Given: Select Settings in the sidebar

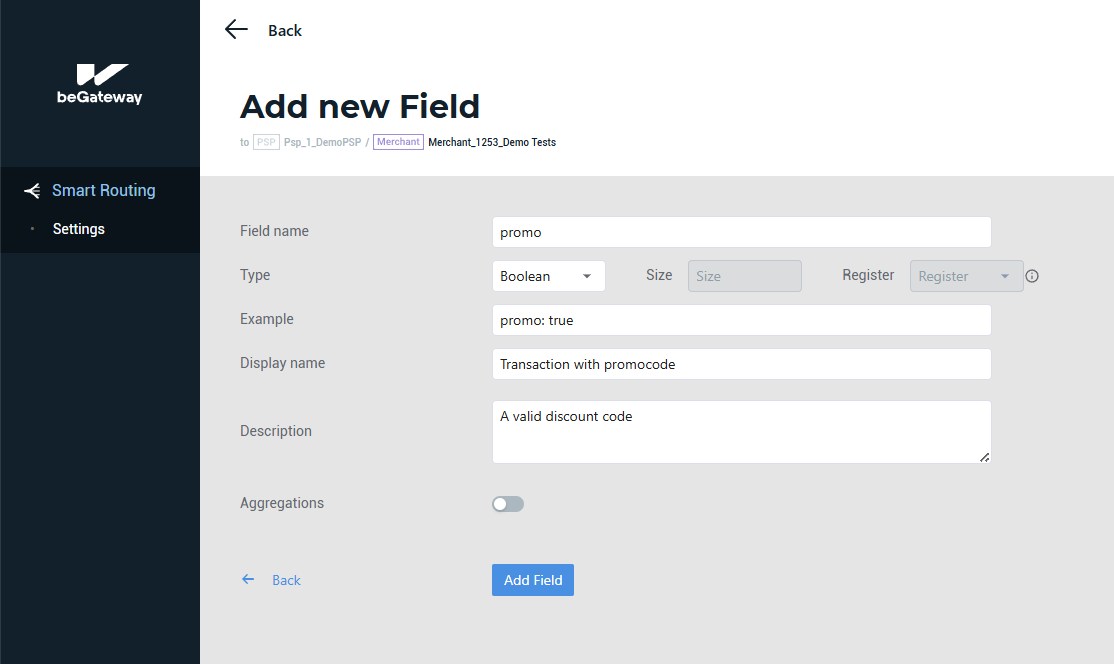Looking at the screenshot, I should [x=79, y=229].
